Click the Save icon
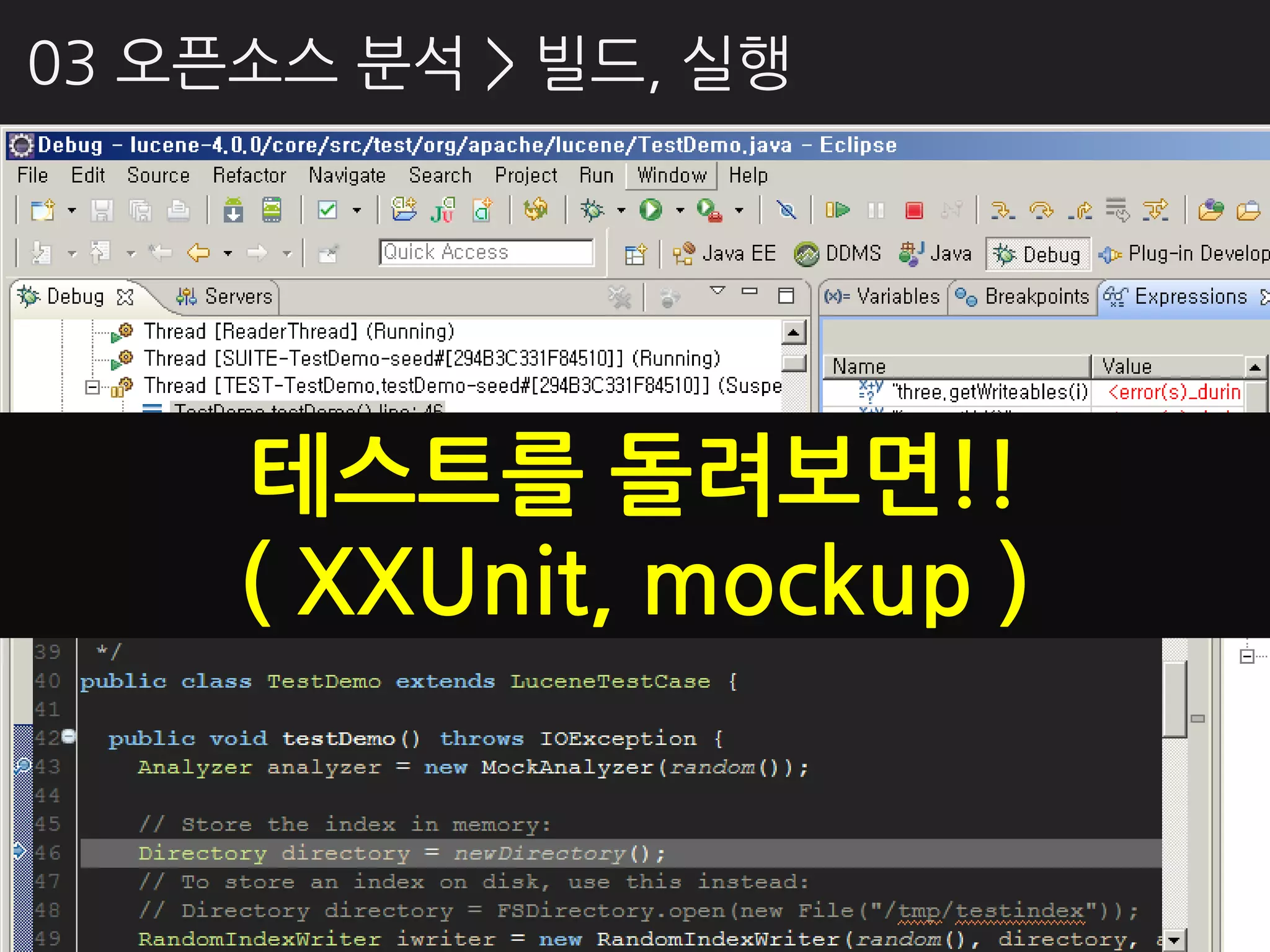The width and height of the screenshot is (1270, 952). click(x=102, y=211)
